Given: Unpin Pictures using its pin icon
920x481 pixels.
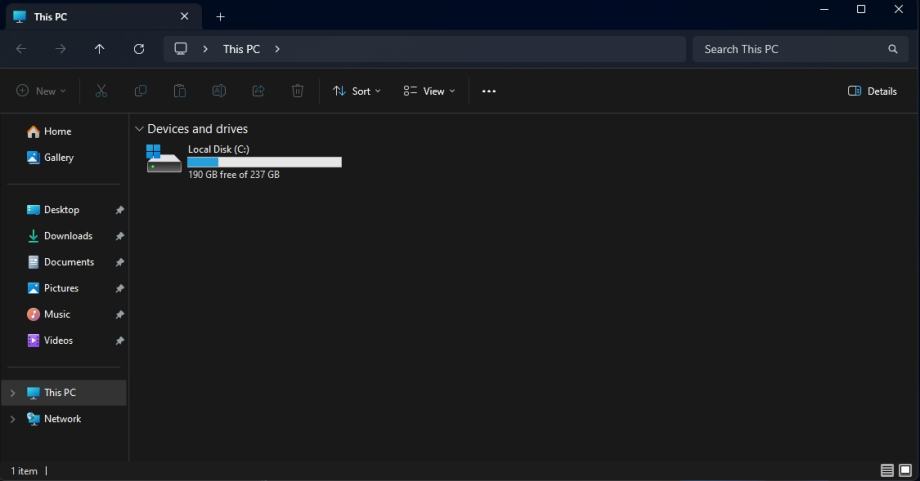Looking at the screenshot, I should 120,288.
